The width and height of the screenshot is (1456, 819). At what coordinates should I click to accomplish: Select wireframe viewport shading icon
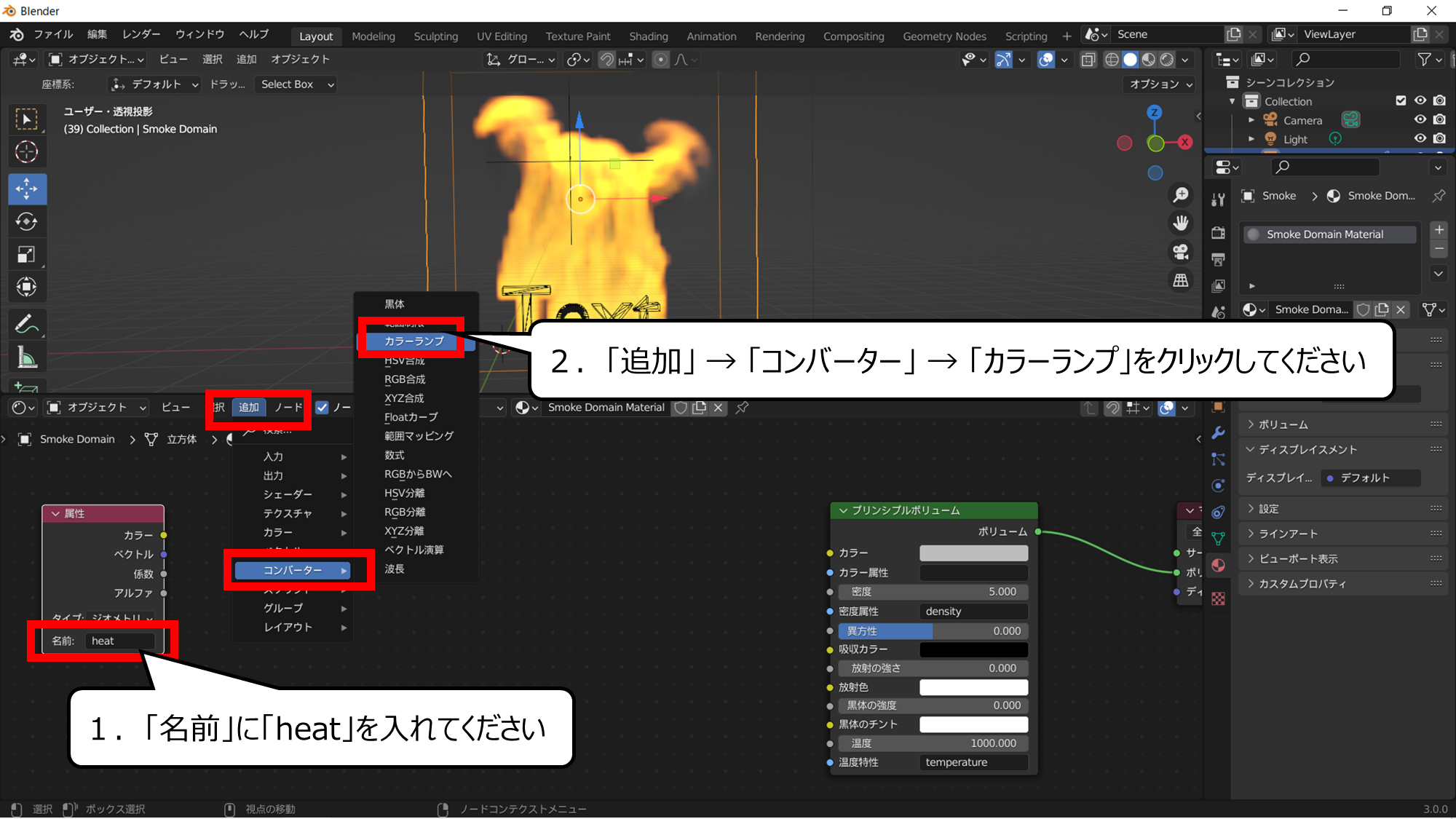tap(1112, 60)
